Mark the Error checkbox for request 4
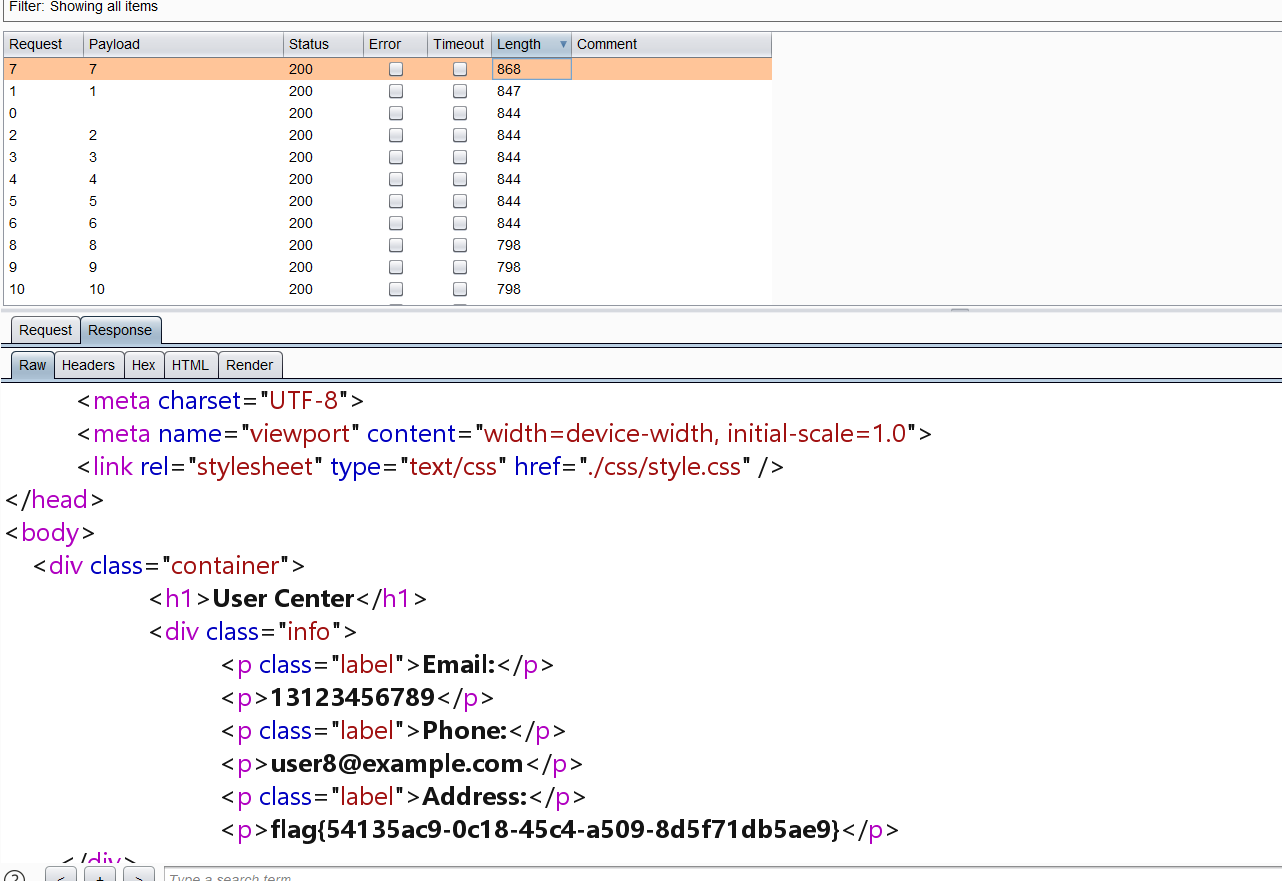Screen dimensions: 1282x881 click(396, 179)
